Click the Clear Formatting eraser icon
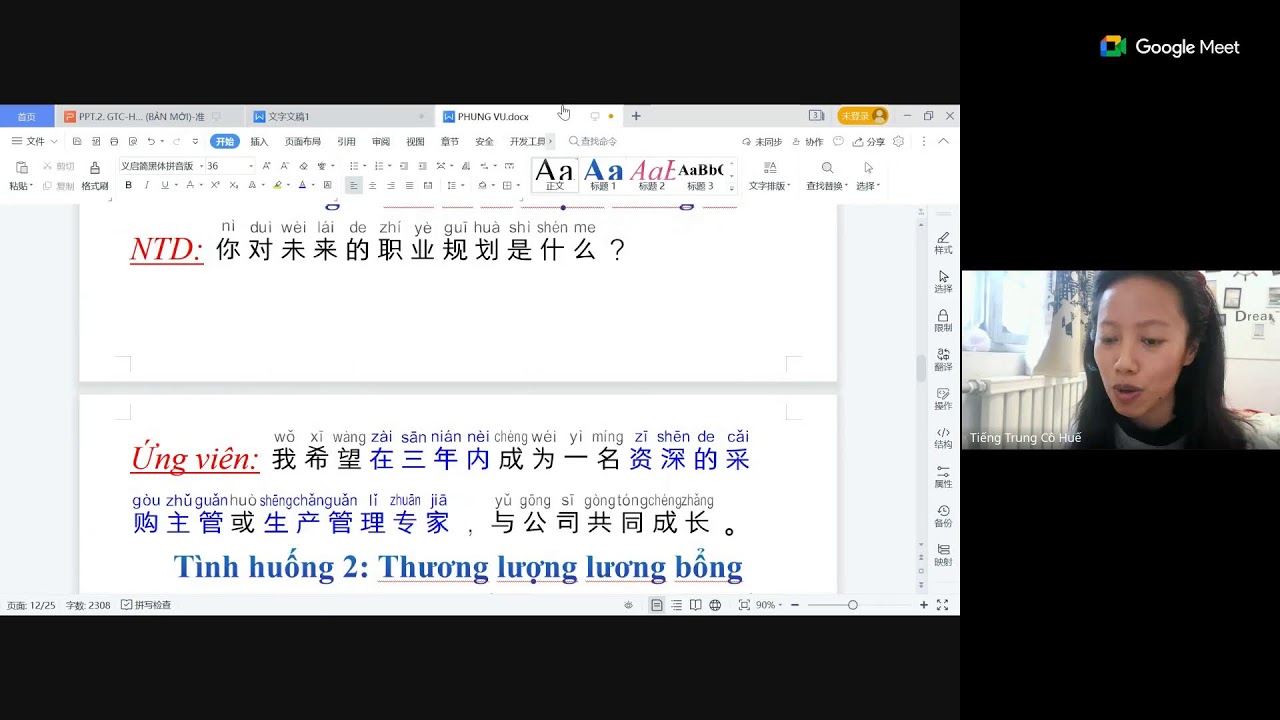 [x=303, y=166]
